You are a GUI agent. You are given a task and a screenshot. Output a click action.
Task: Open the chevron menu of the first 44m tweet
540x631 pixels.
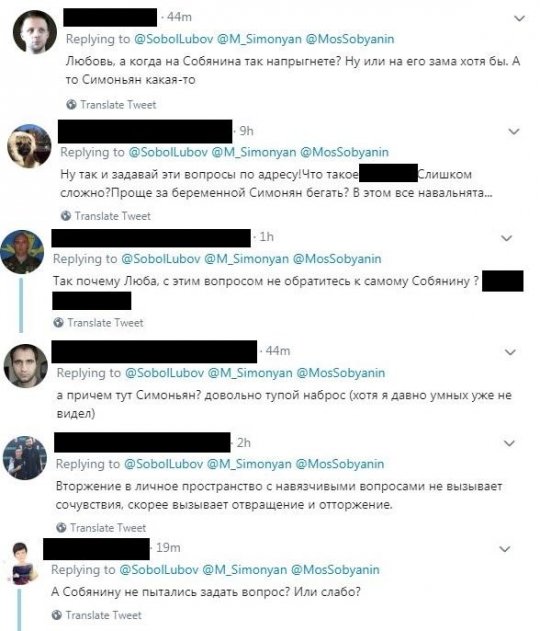519,19
